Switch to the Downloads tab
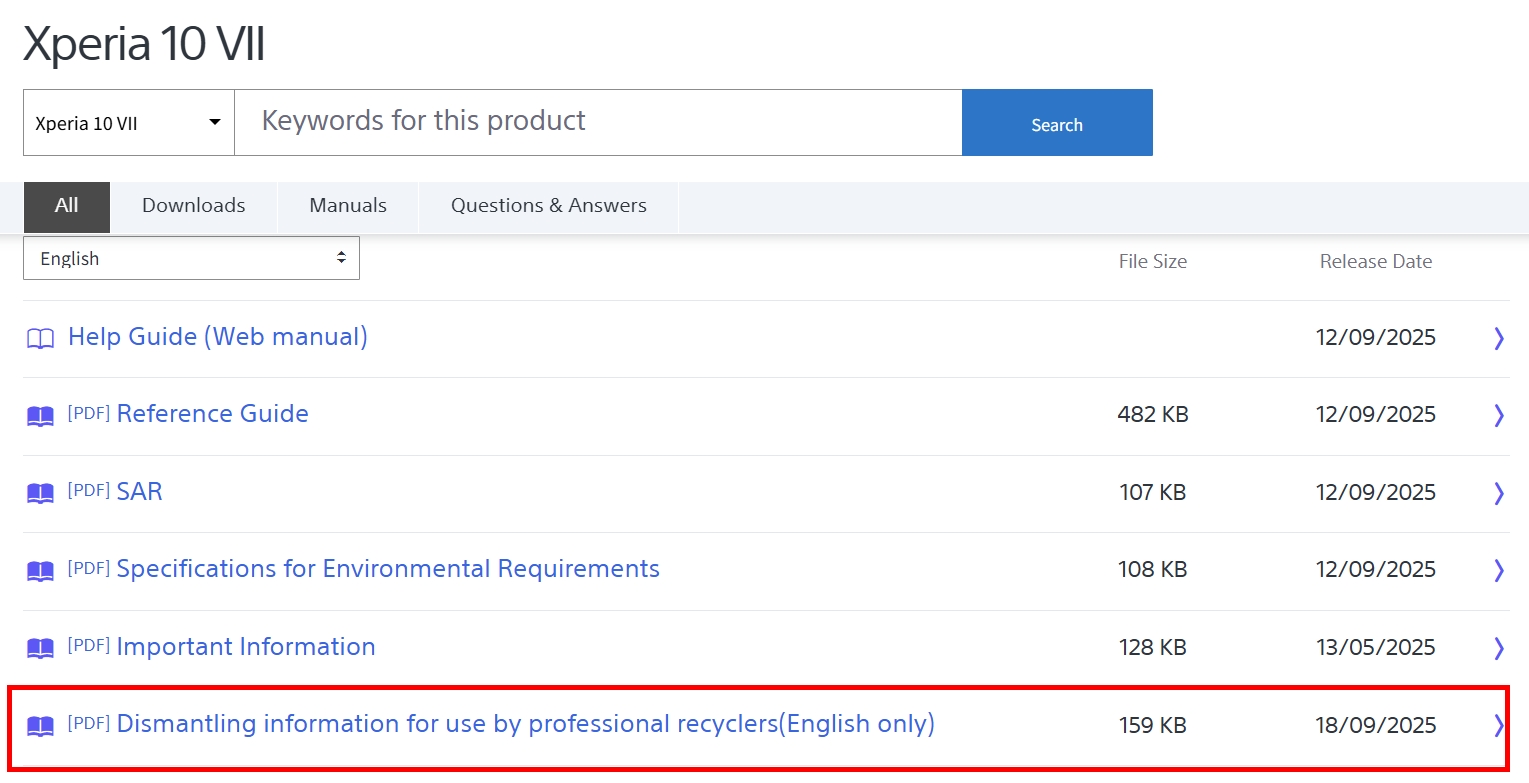Image resolution: width=1529 pixels, height=783 pixels. (x=193, y=206)
